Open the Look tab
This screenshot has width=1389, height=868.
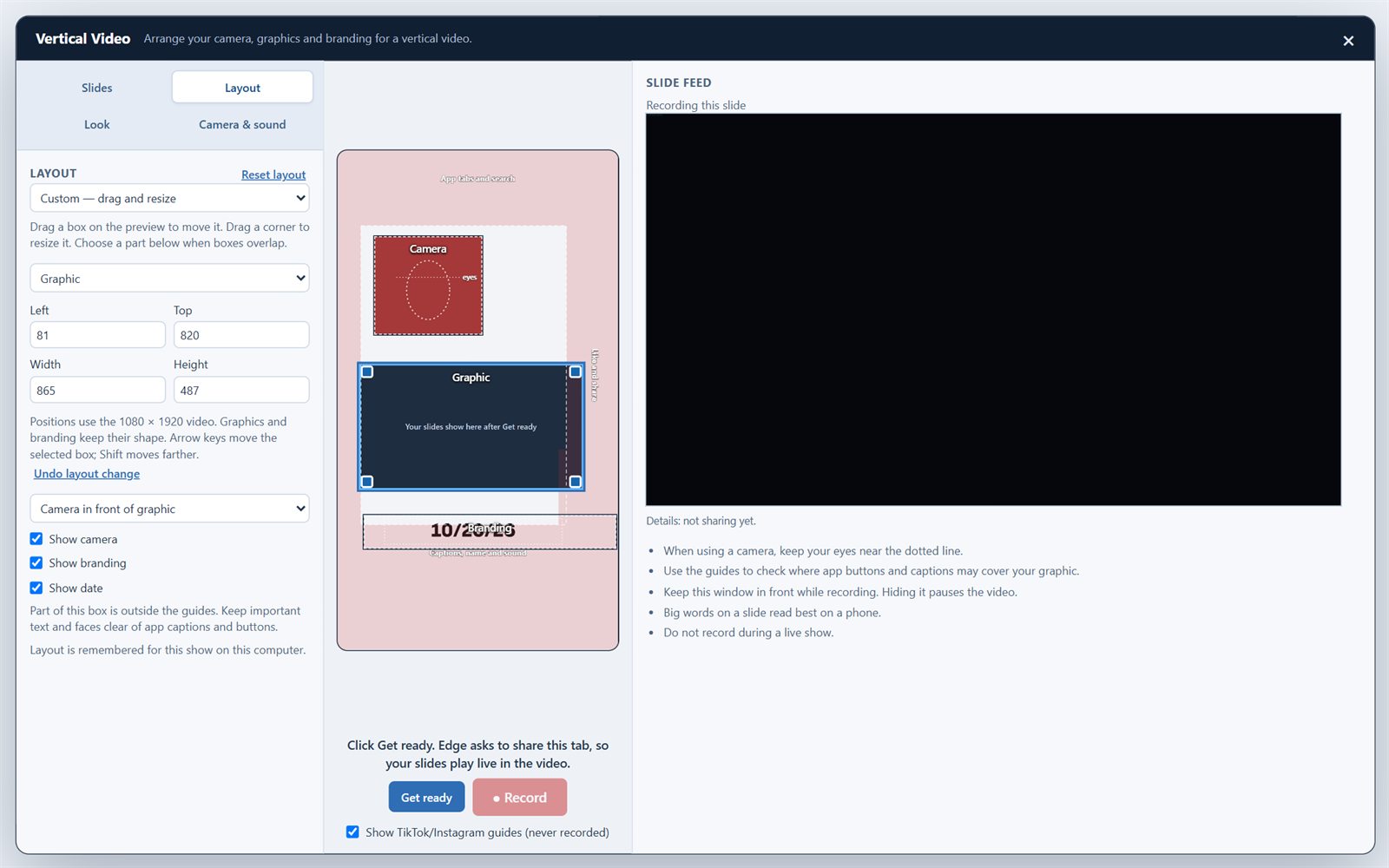[x=96, y=124]
